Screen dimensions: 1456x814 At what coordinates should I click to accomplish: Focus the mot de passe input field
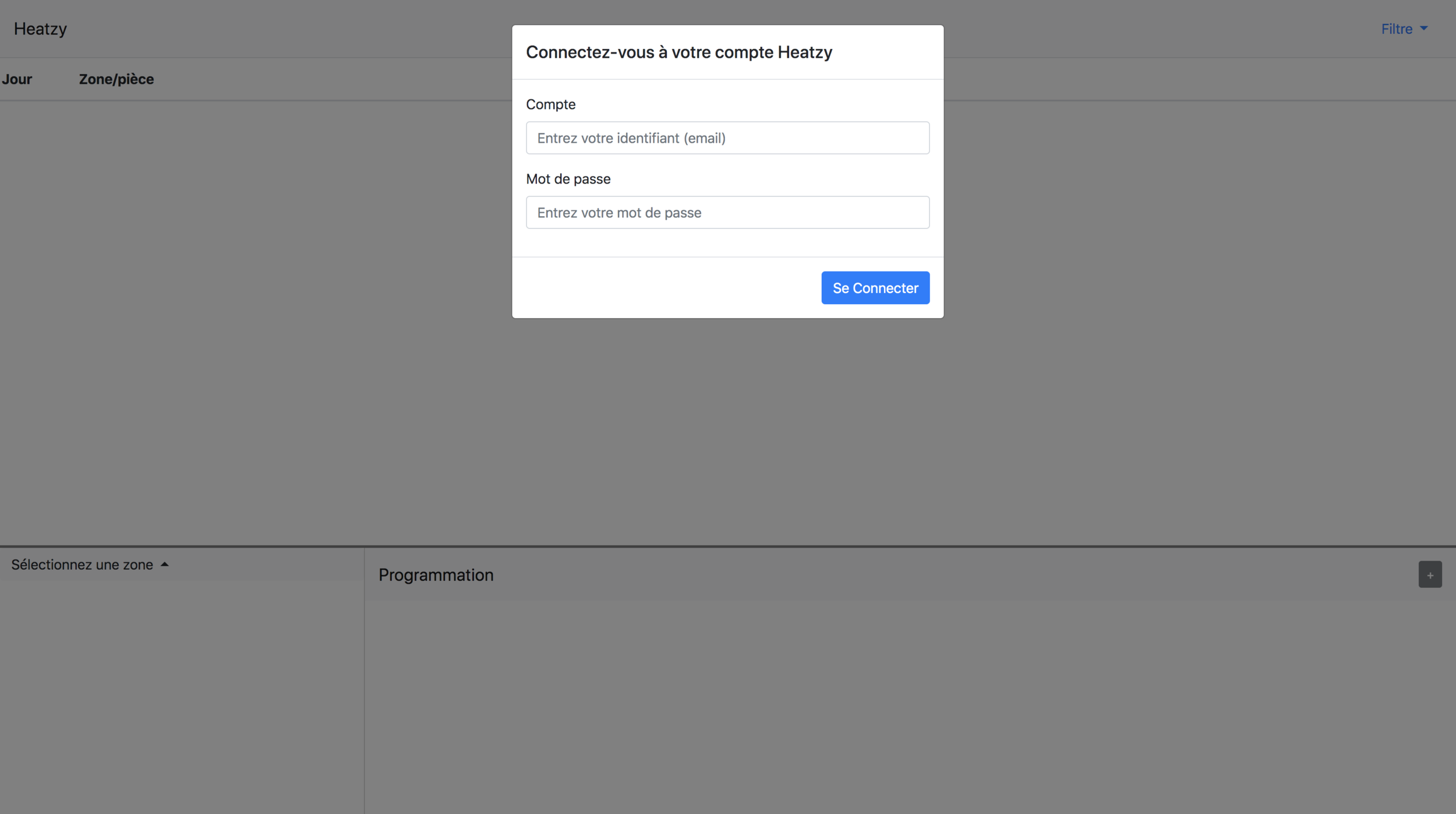[727, 213]
